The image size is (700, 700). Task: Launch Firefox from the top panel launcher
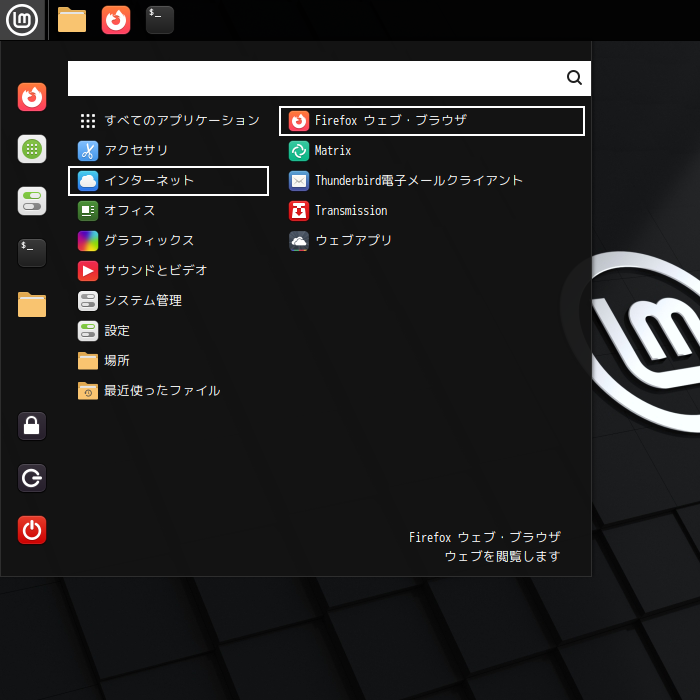[116, 20]
